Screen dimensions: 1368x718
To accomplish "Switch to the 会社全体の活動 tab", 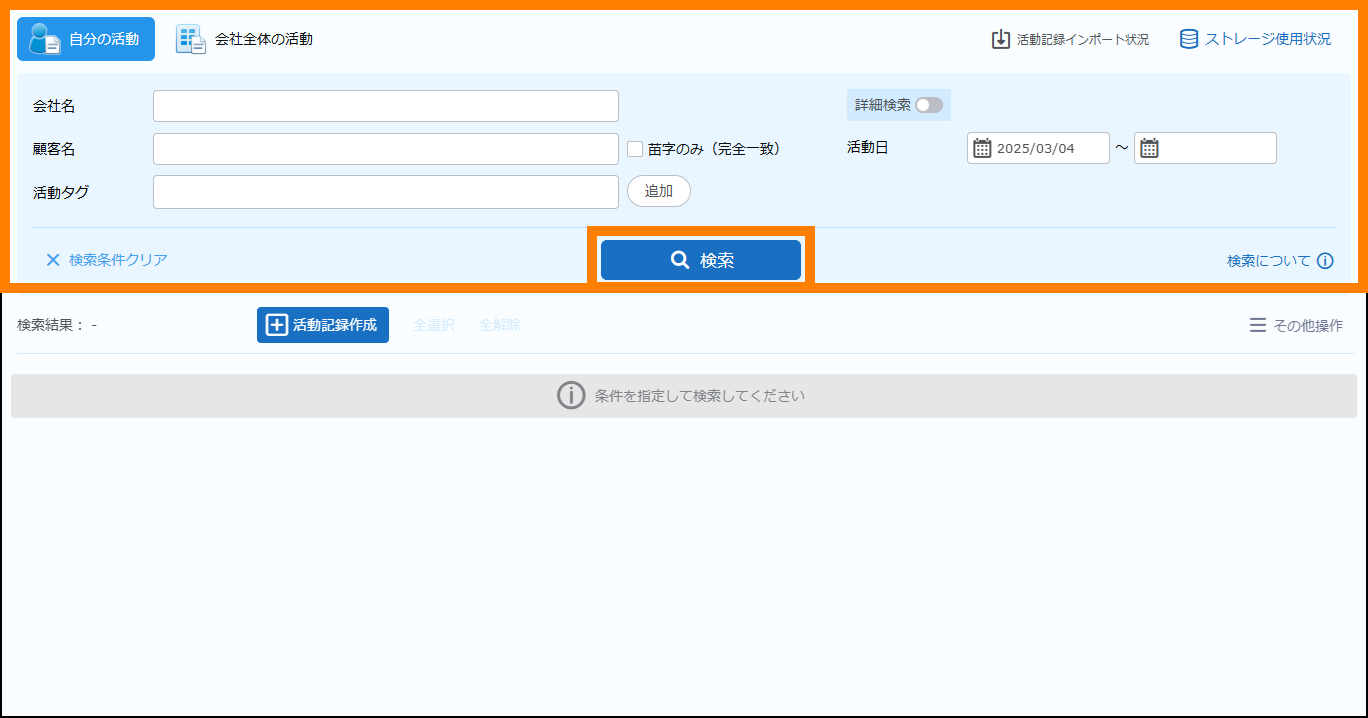I will 245,39.
